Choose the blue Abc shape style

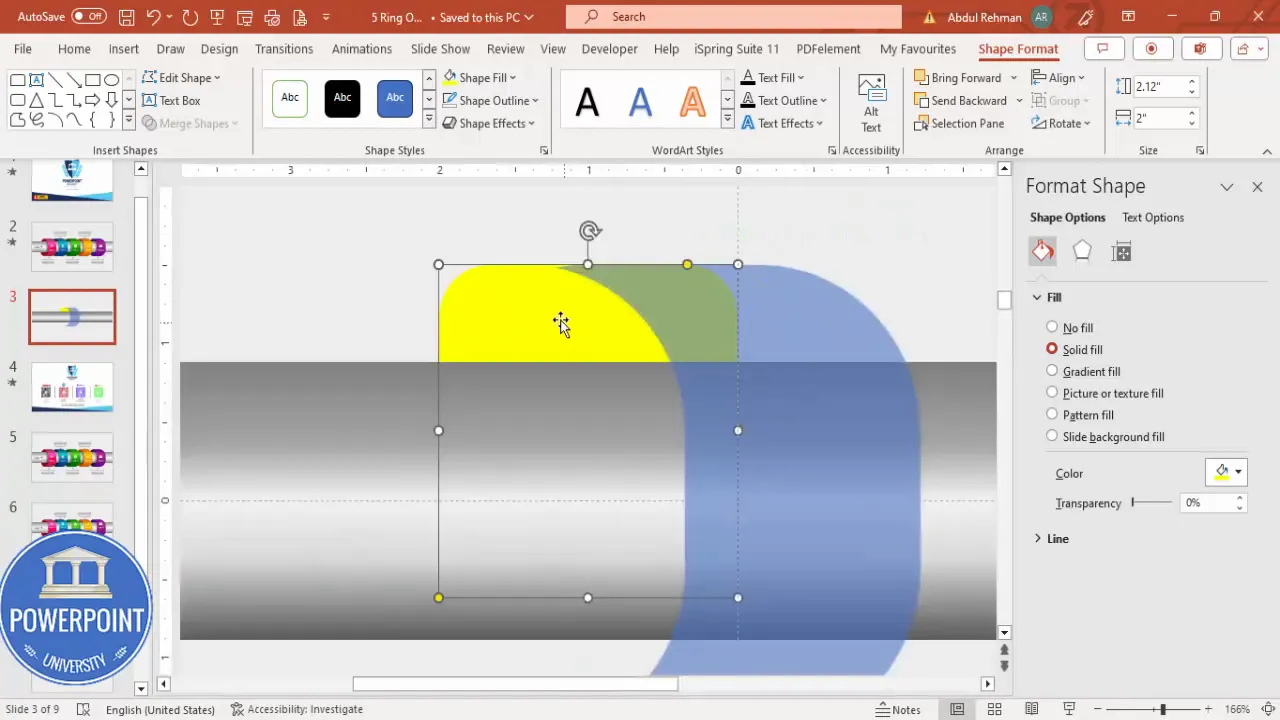click(x=395, y=98)
